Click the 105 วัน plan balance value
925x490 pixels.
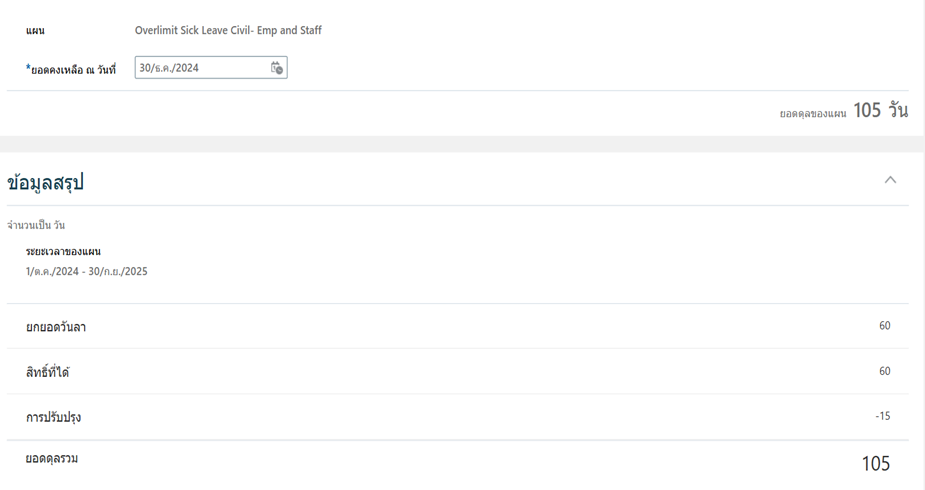pos(880,111)
